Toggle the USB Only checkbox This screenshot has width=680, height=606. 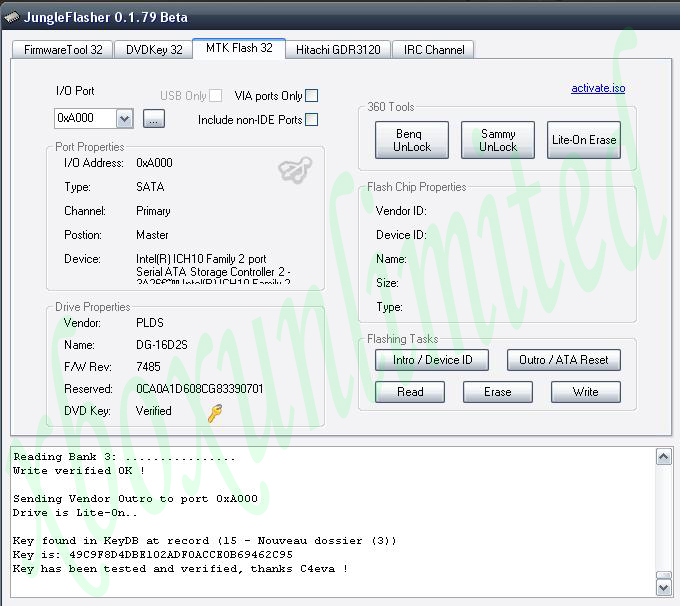pyautogui.click(x=216, y=96)
